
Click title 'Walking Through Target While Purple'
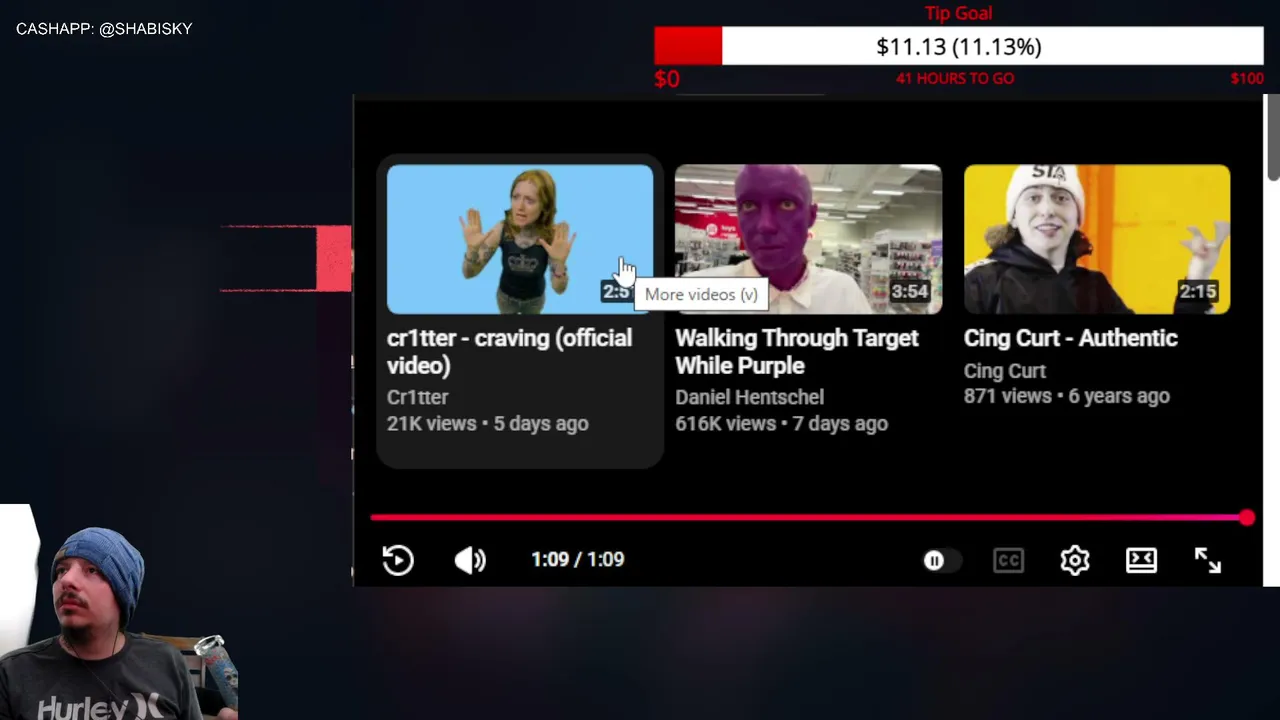tap(797, 352)
